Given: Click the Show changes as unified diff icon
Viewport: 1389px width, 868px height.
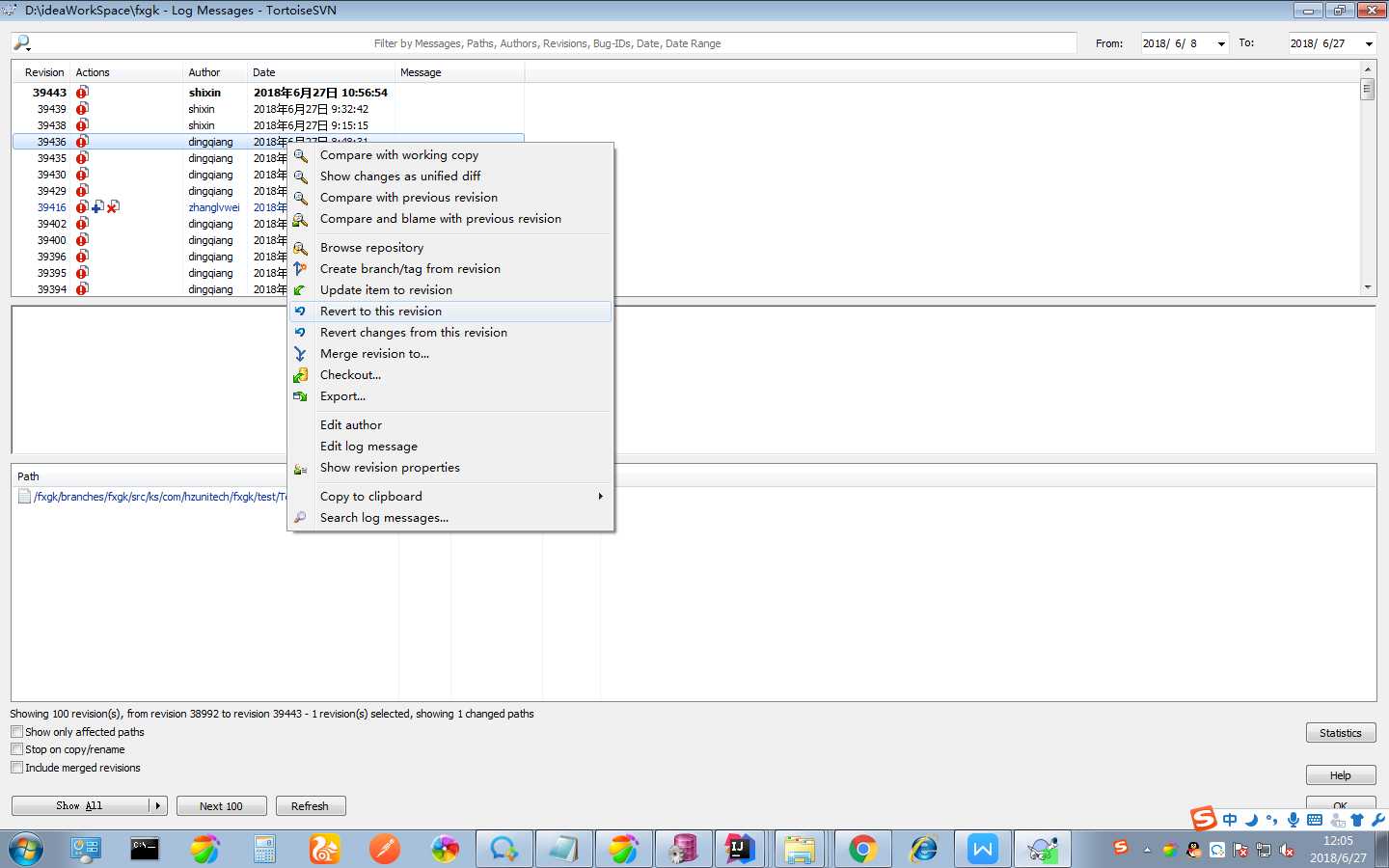Looking at the screenshot, I should click(x=301, y=176).
